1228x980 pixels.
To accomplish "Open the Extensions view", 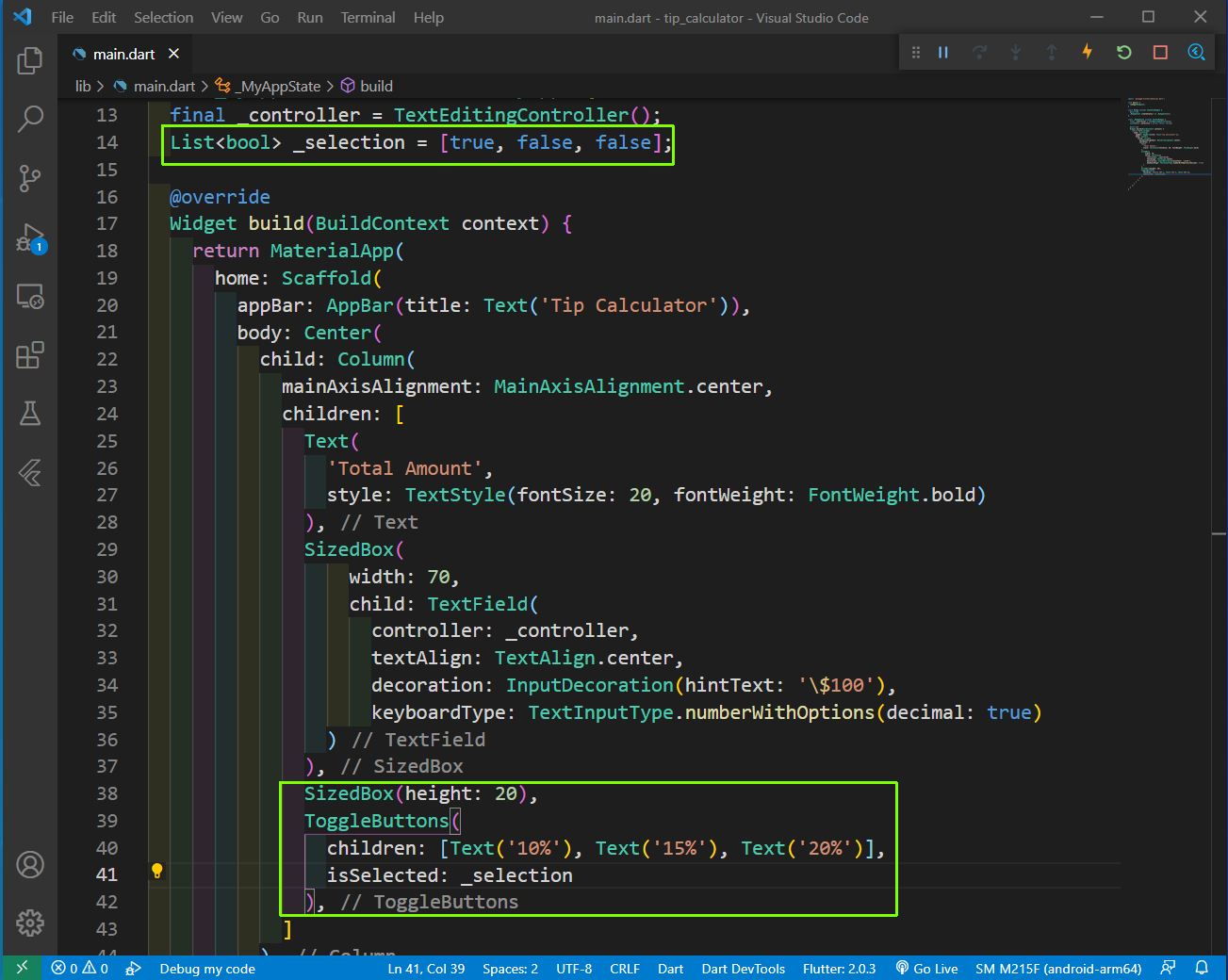I will click(x=30, y=355).
